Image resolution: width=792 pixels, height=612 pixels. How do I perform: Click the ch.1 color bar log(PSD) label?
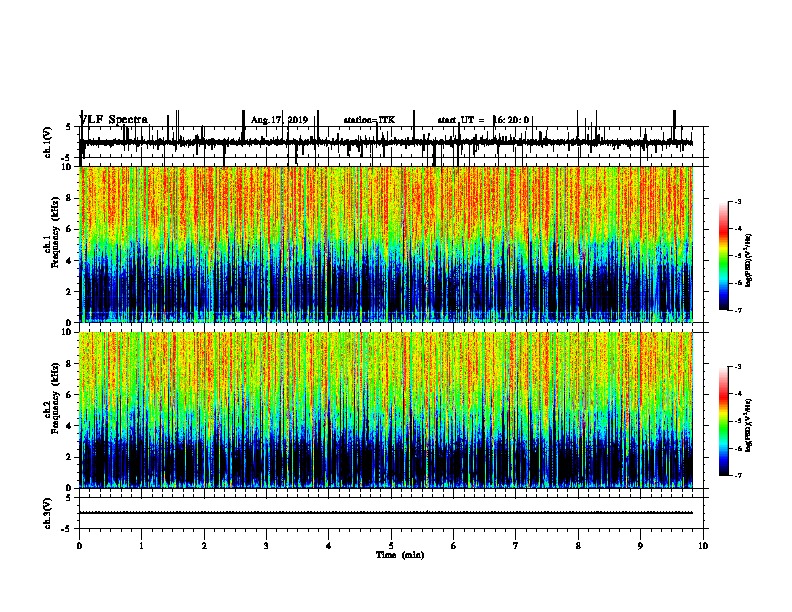(x=749, y=261)
